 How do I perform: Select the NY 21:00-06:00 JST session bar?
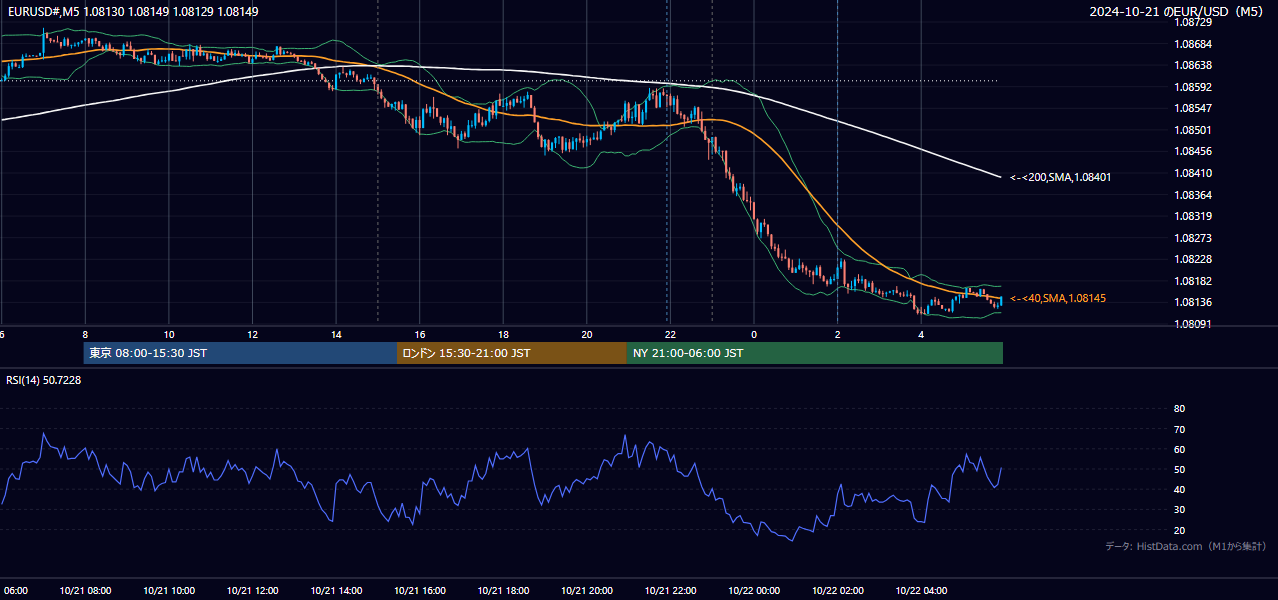pos(815,353)
